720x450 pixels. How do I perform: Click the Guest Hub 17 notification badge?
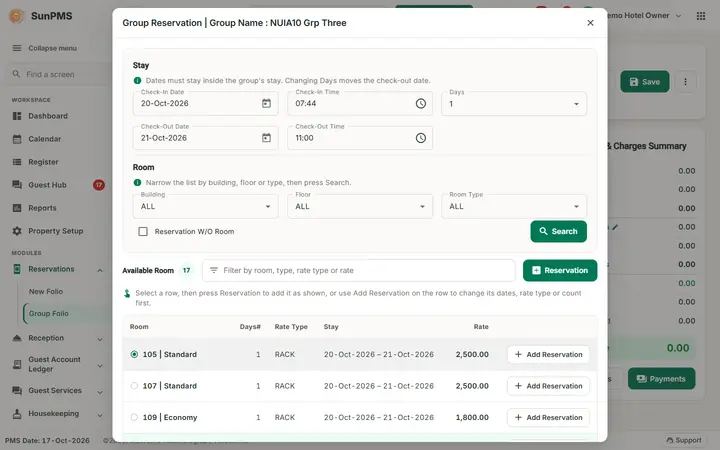click(x=99, y=185)
